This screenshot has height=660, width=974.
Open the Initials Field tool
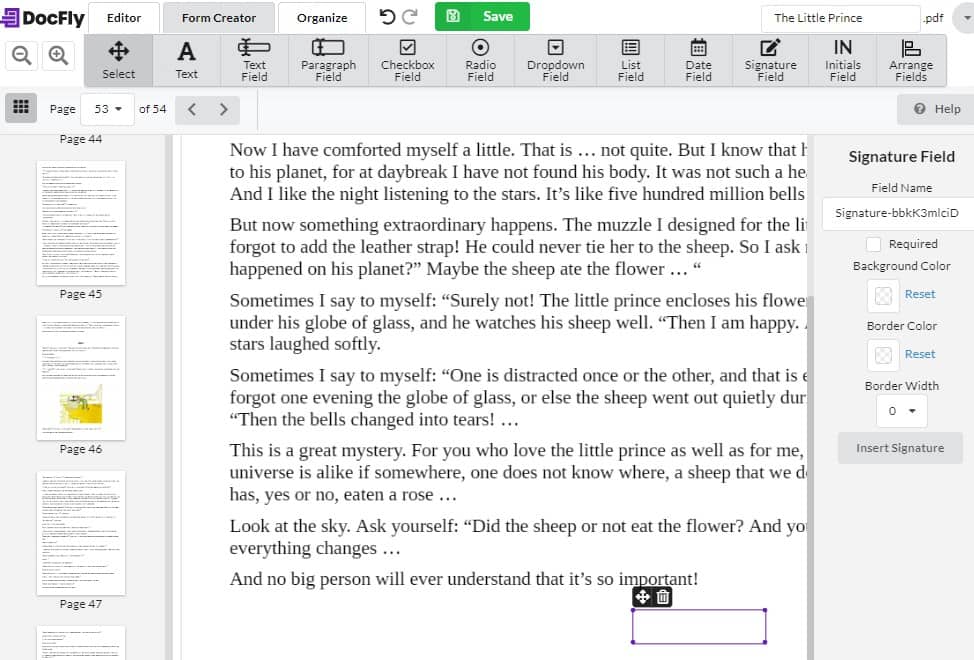coord(842,60)
